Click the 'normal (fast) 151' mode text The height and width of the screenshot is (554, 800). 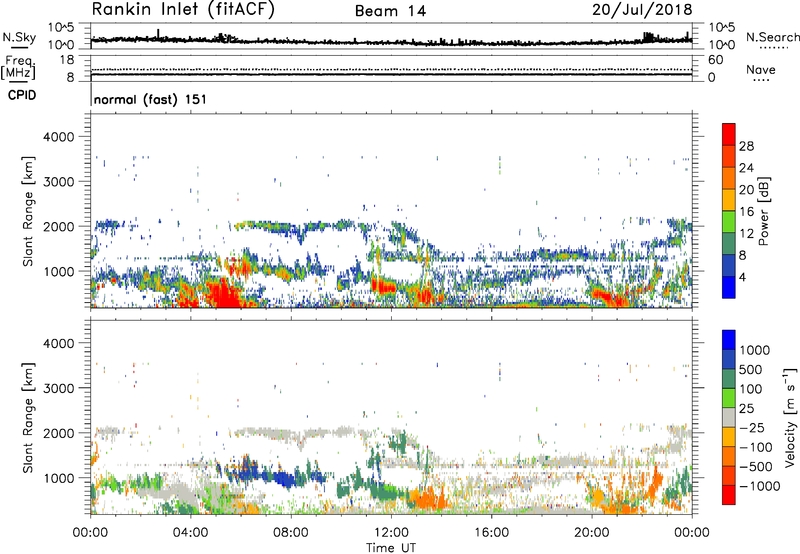pyautogui.click(x=151, y=99)
